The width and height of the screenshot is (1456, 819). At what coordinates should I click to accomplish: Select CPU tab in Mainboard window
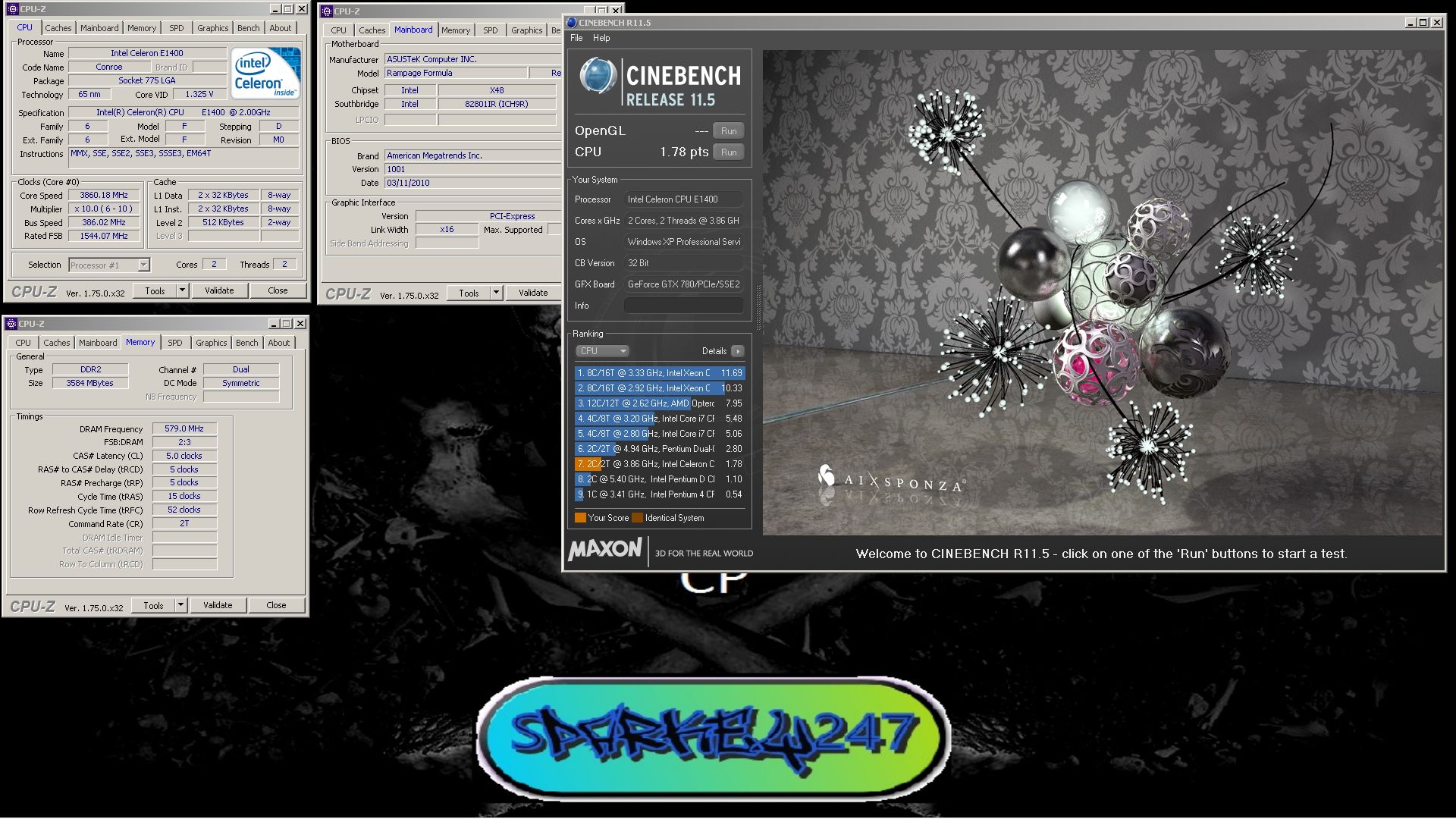click(338, 30)
